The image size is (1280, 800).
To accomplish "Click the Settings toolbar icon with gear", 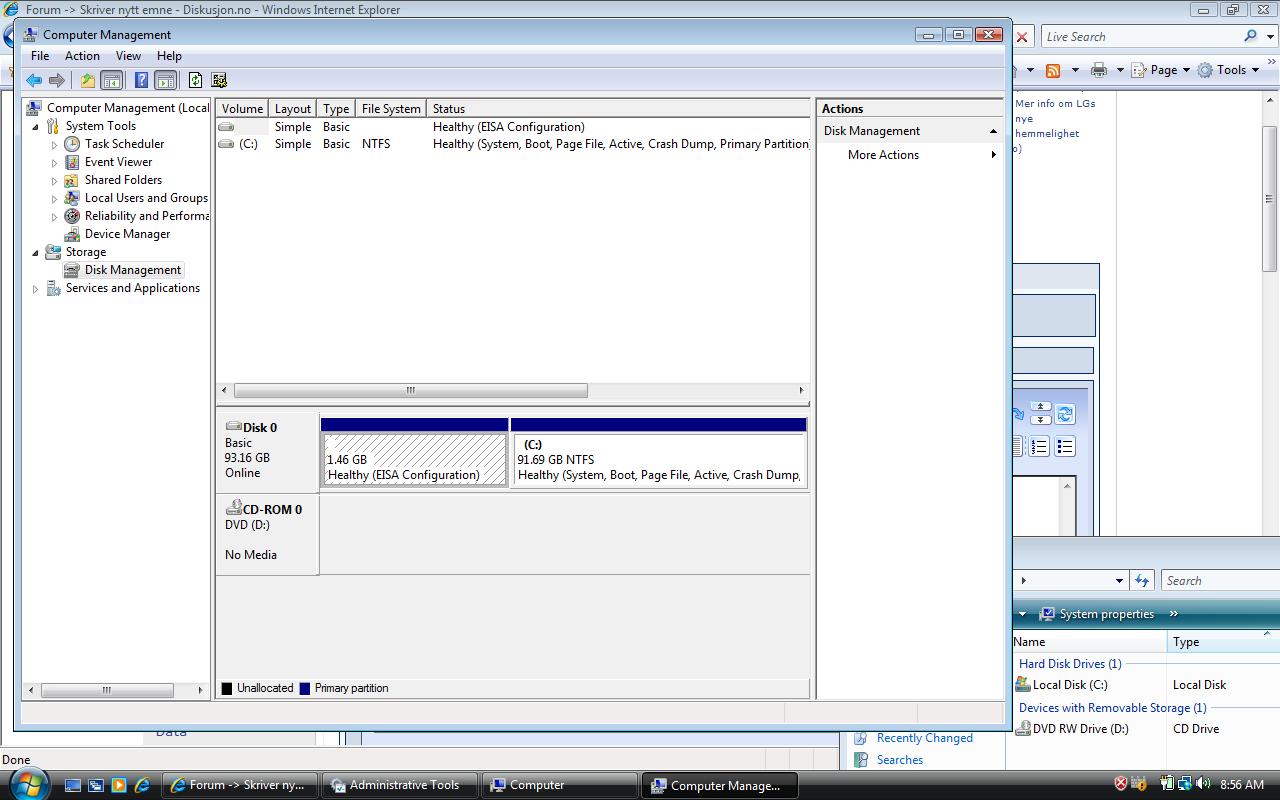I will click(219, 80).
